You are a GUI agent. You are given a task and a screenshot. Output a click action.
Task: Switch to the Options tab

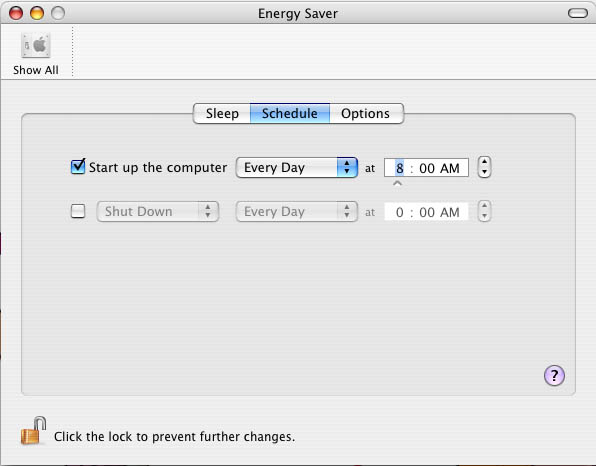click(x=365, y=113)
